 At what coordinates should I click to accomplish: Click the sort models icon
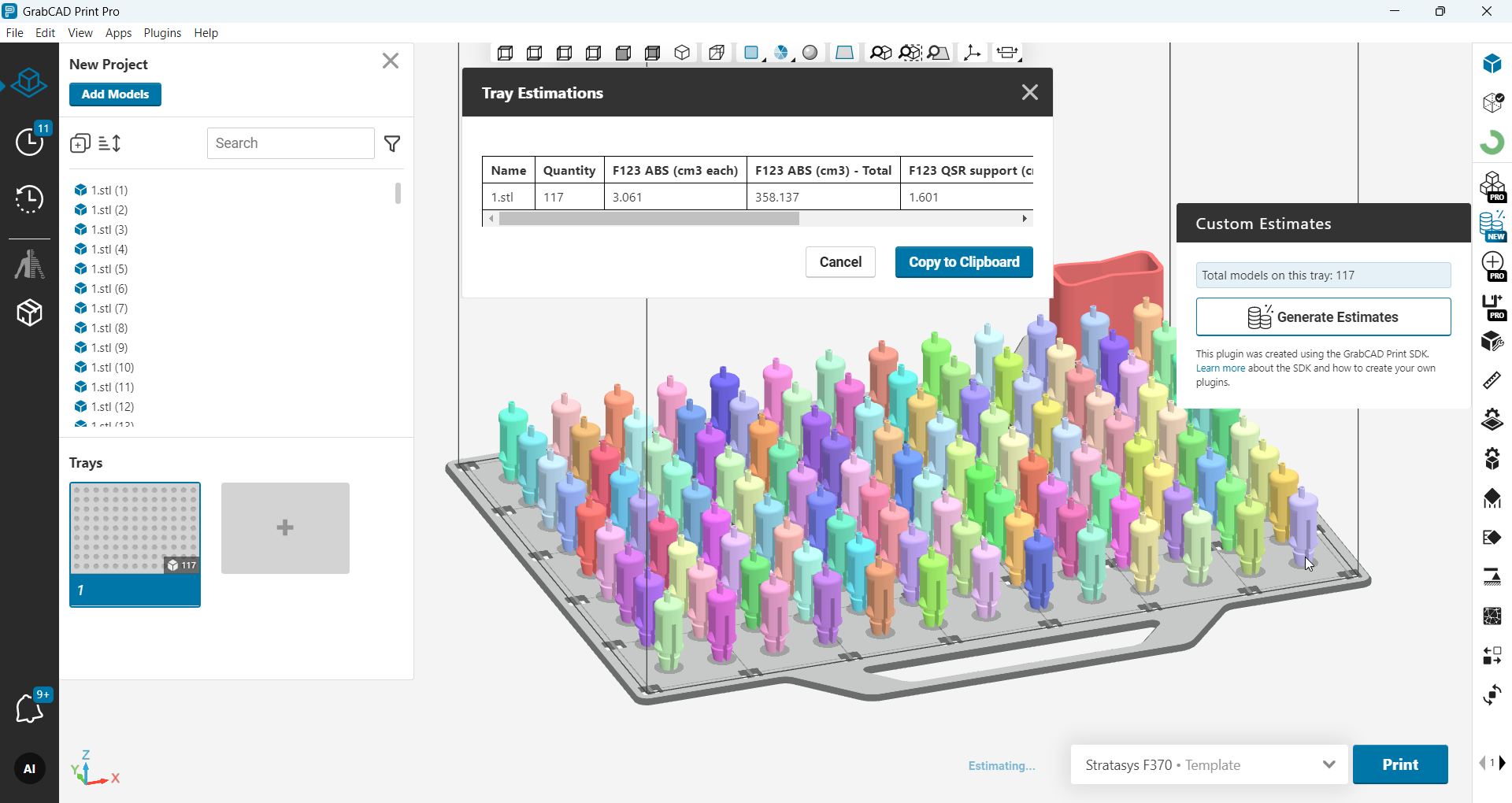point(110,143)
